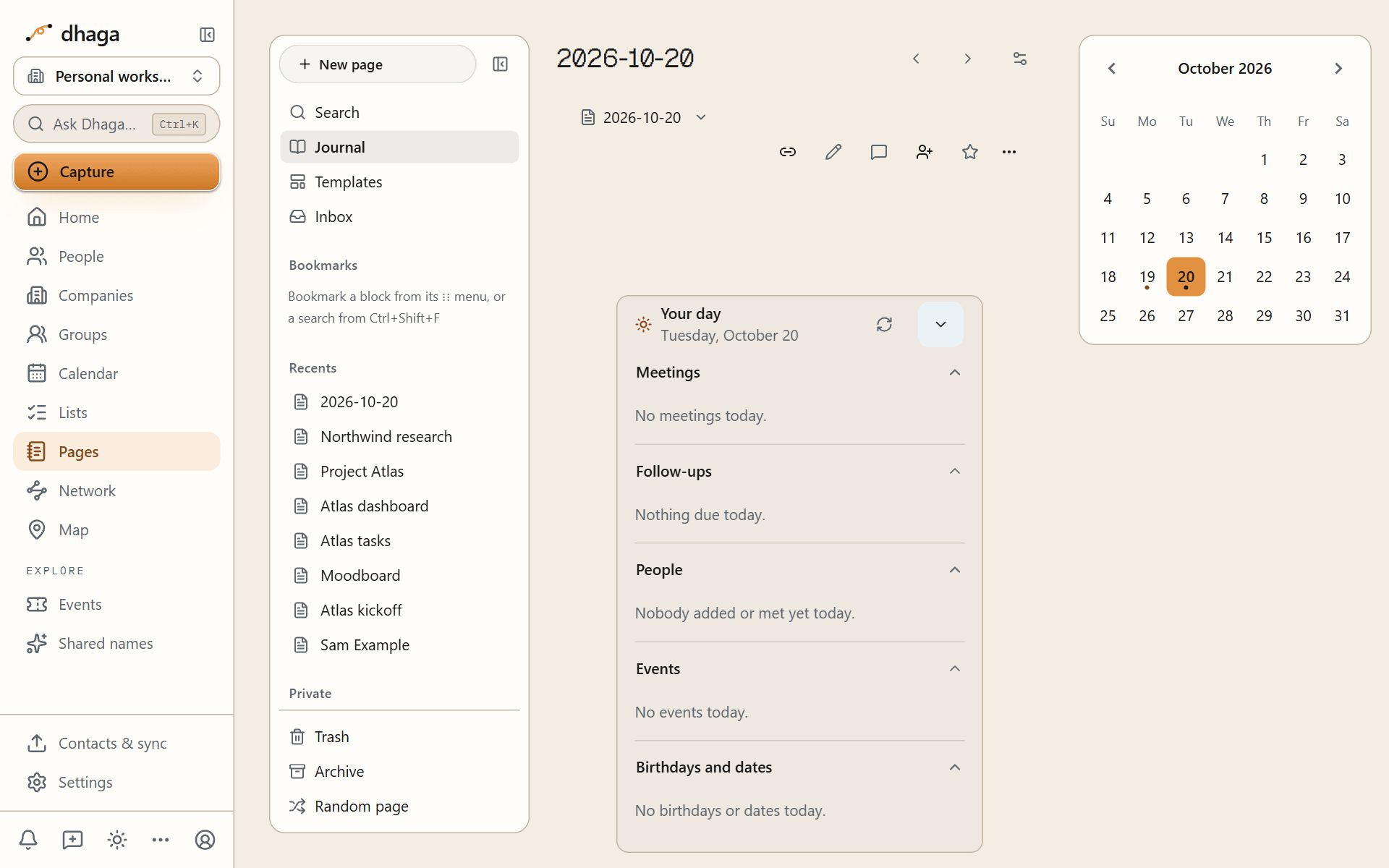1389x868 pixels.
Task: Create a New page
Action: pyautogui.click(x=378, y=64)
